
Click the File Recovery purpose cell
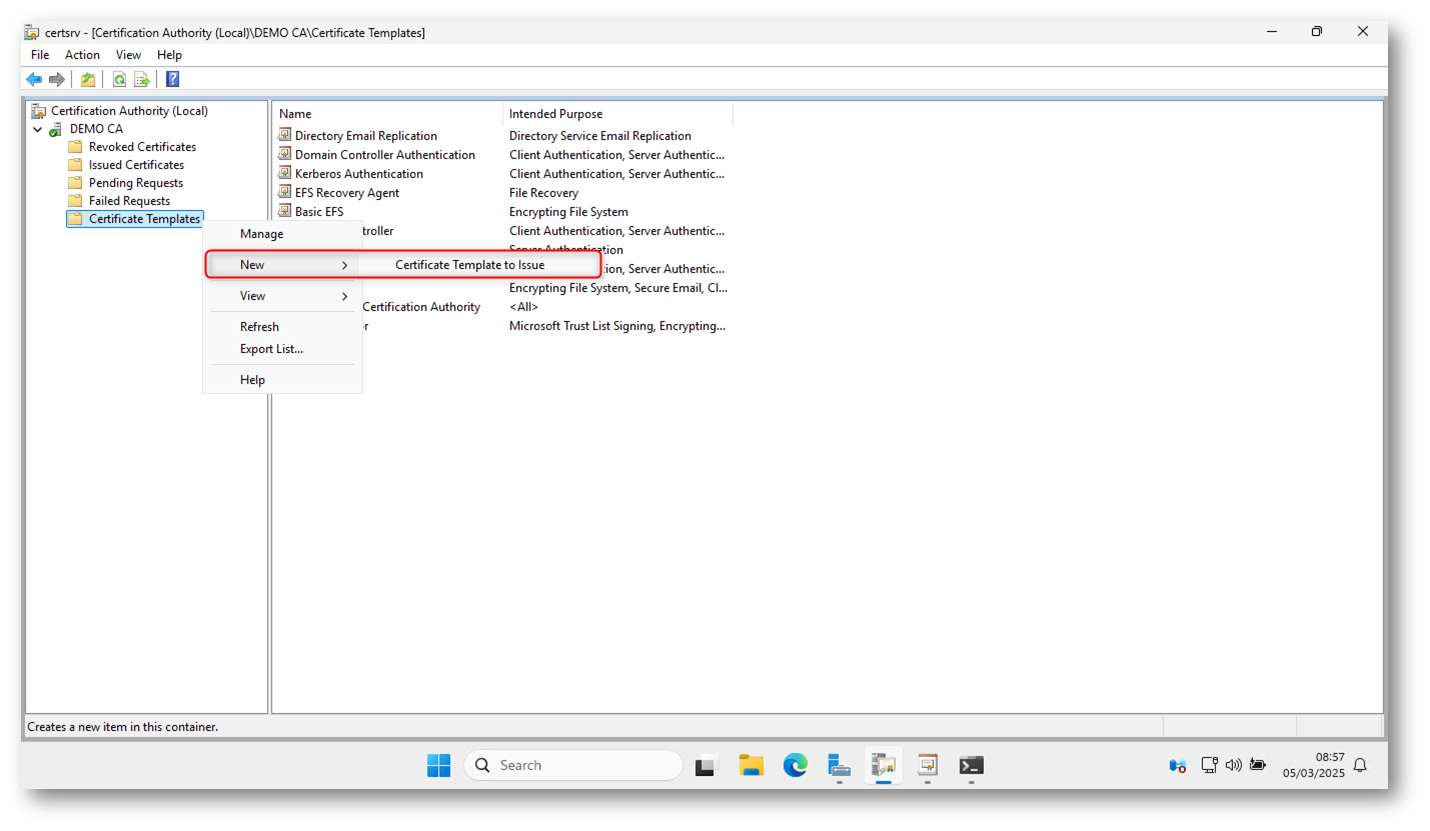click(544, 193)
